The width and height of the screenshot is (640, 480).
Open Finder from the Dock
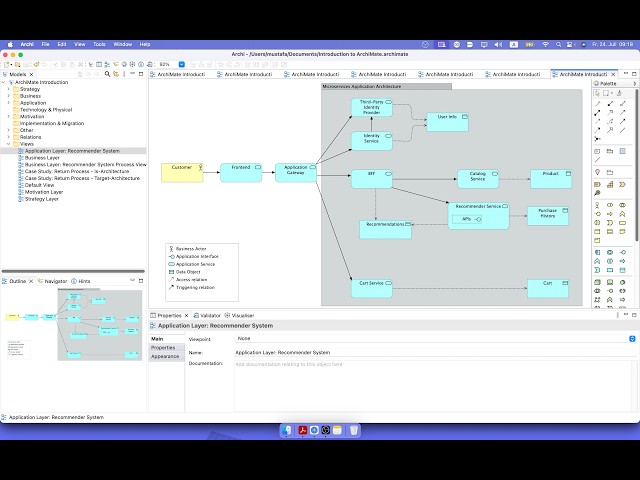tap(287, 430)
